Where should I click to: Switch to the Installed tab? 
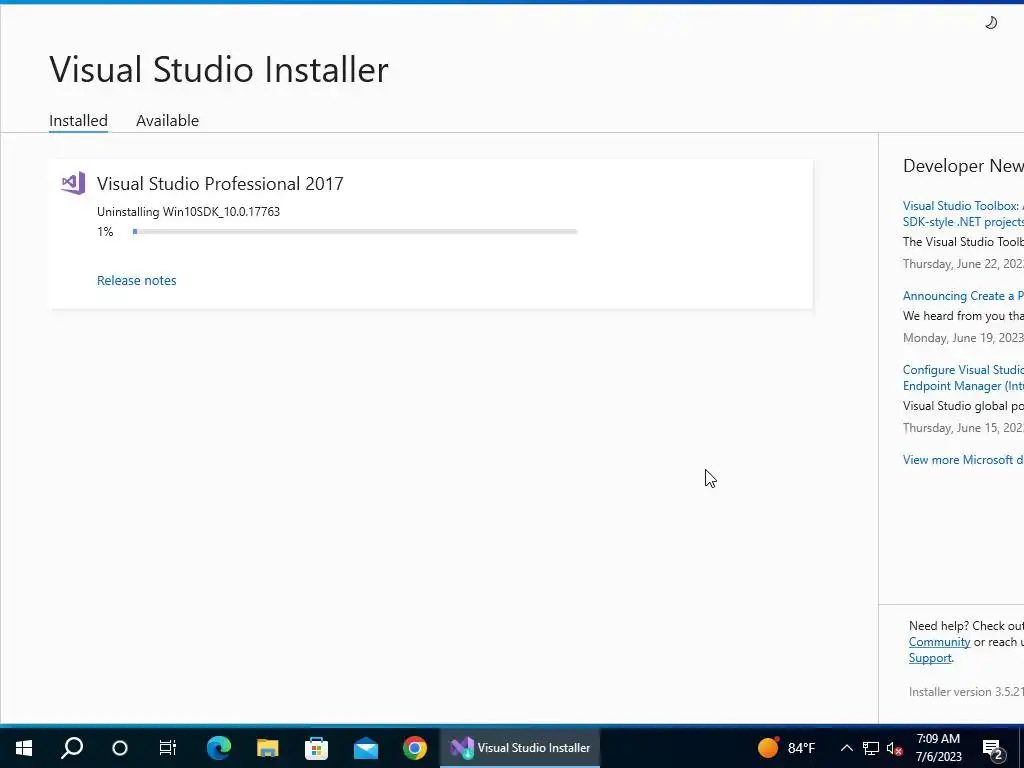point(78,121)
